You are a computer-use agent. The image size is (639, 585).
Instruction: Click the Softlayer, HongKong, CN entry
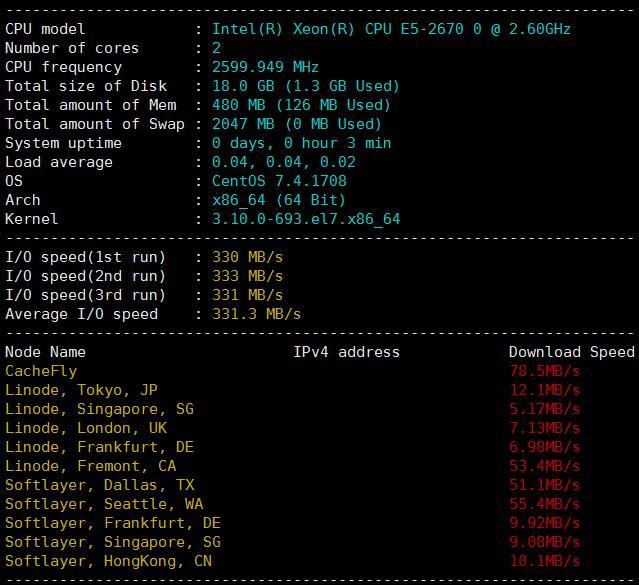point(108,561)
